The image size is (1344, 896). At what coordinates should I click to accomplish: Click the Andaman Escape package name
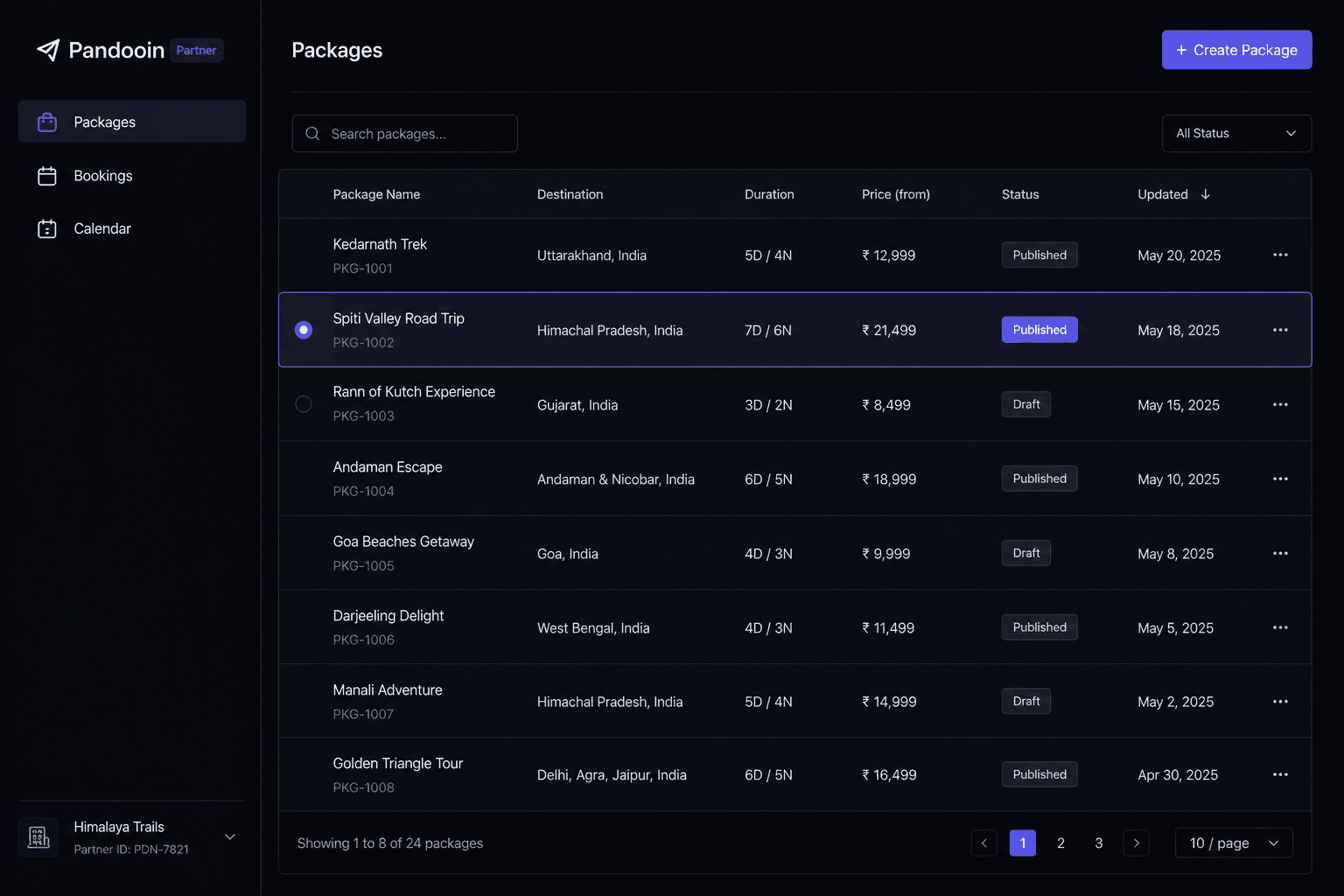click(388, 467)
